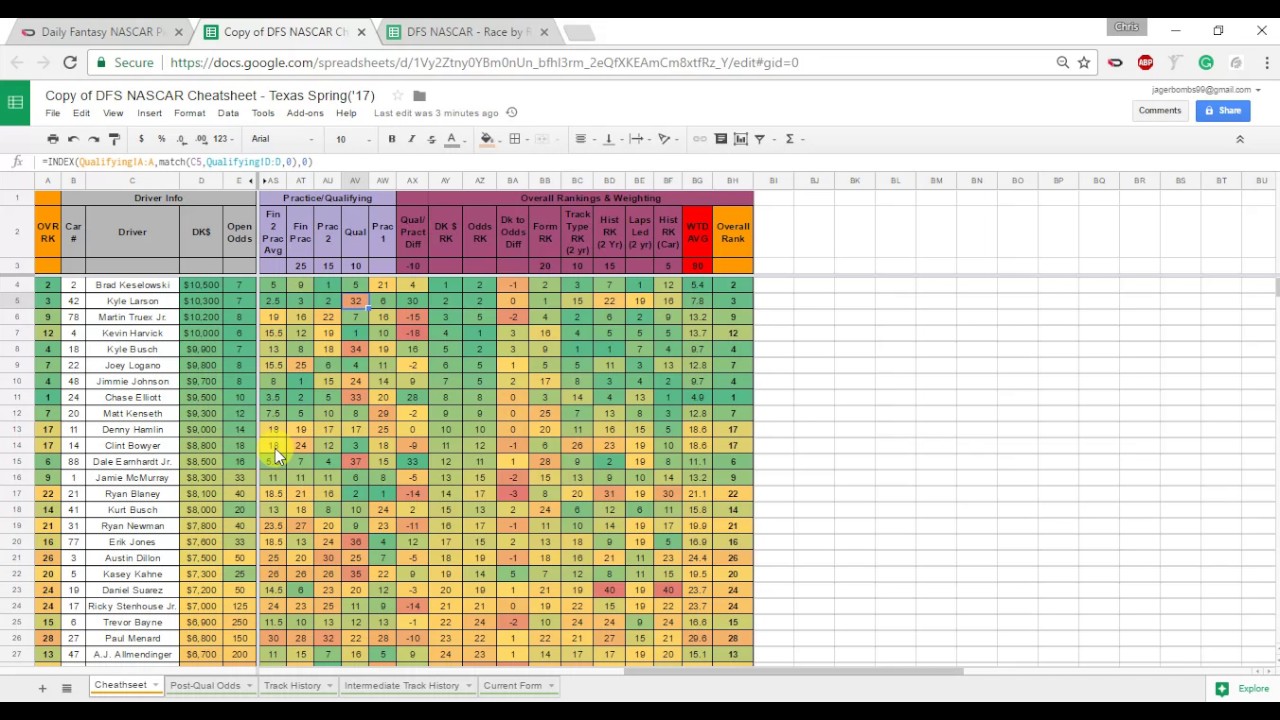Viewport: 1280px width, 720px height.
Task: Click 'Last edit was 3 minutes ago' link
Action: pyautogui.click(x=436, y=113)
